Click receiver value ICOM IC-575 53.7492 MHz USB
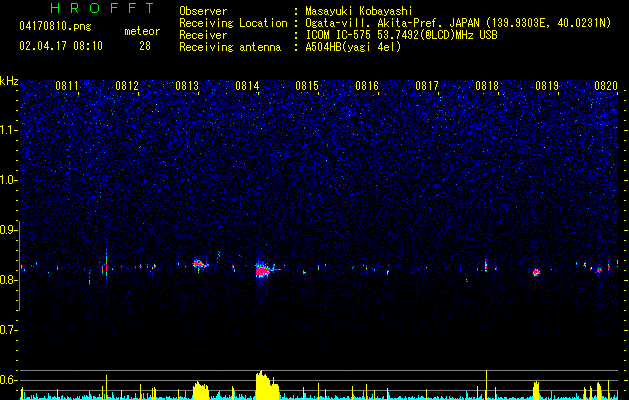 click(401, 35)
